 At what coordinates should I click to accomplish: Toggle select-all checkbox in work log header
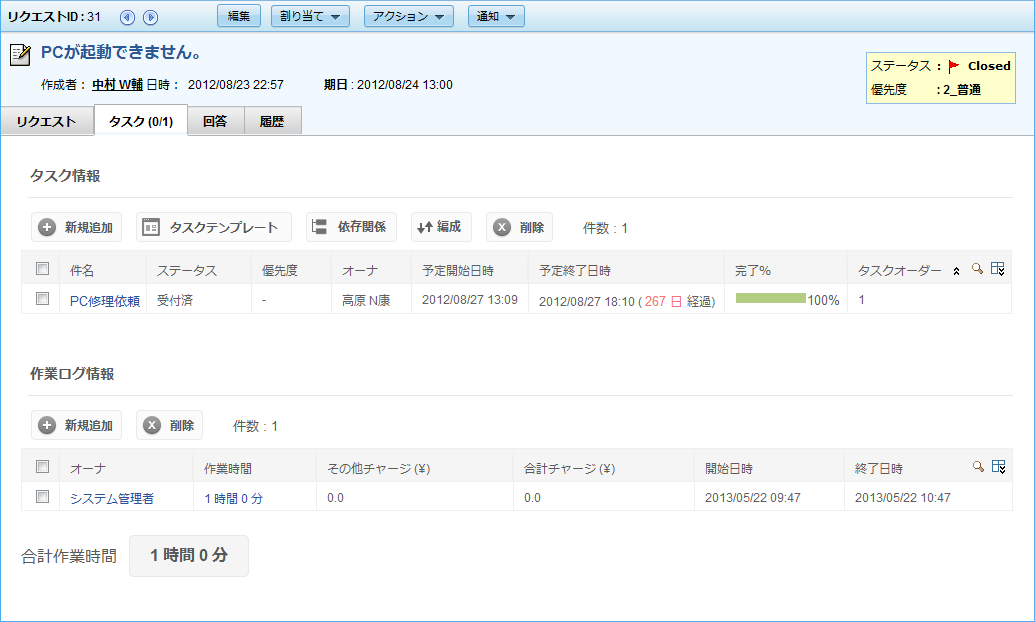coord(43,467)
